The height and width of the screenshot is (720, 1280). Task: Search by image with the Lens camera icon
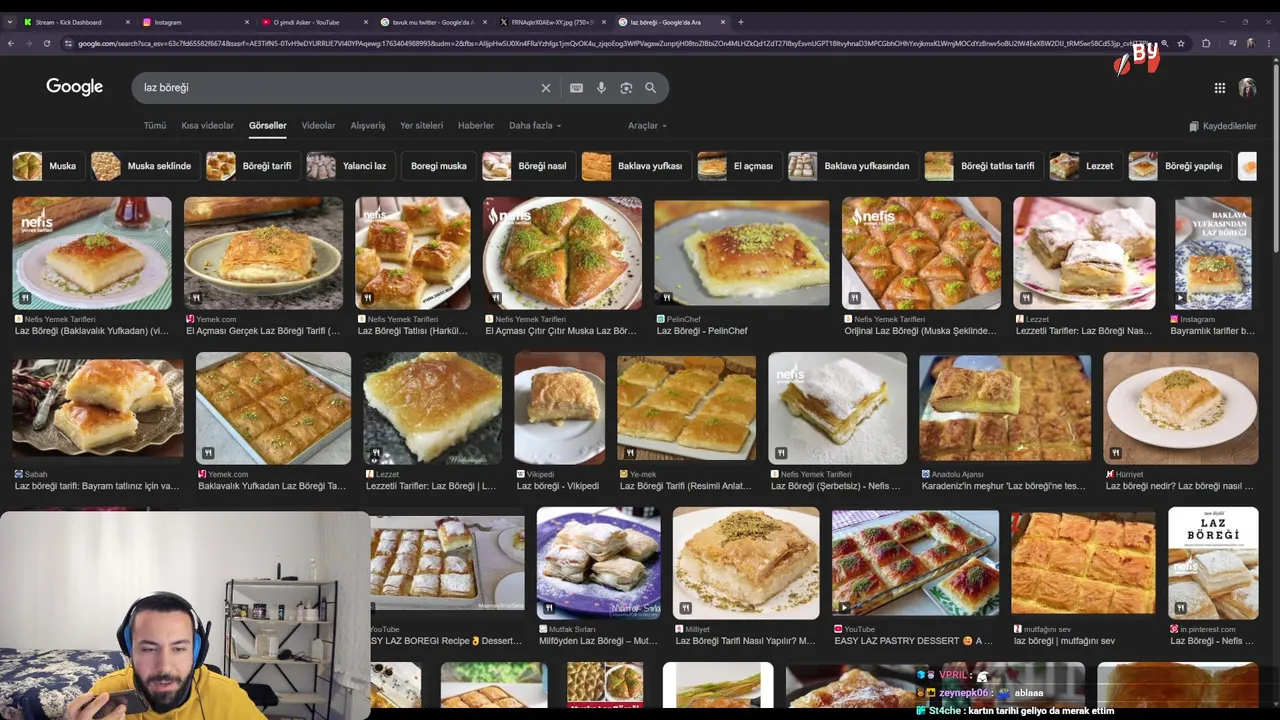pyautogui.click(x=626, y=88)
